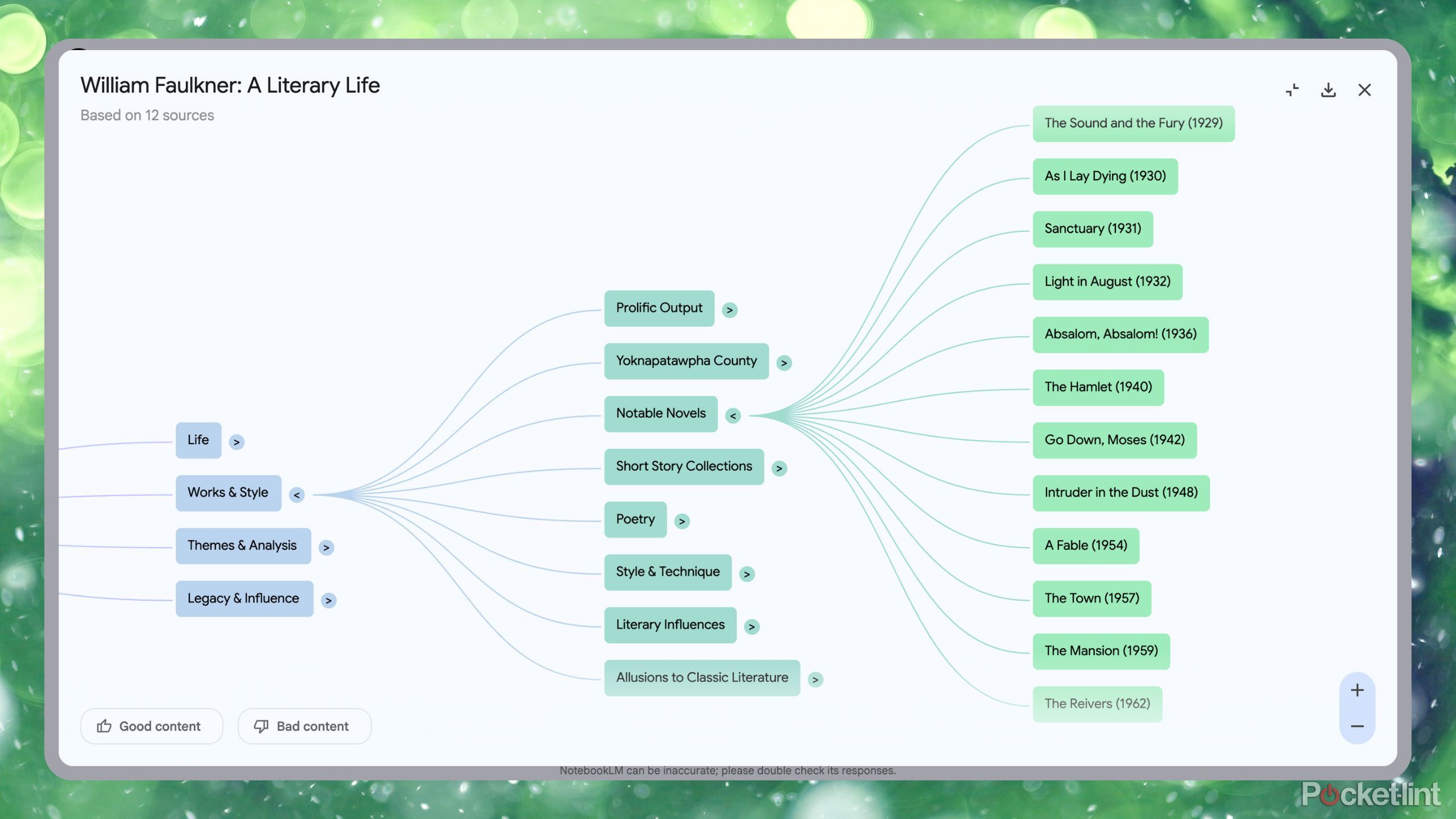Click Intruder in the Dust (1948) node

tap(1121, 493)
